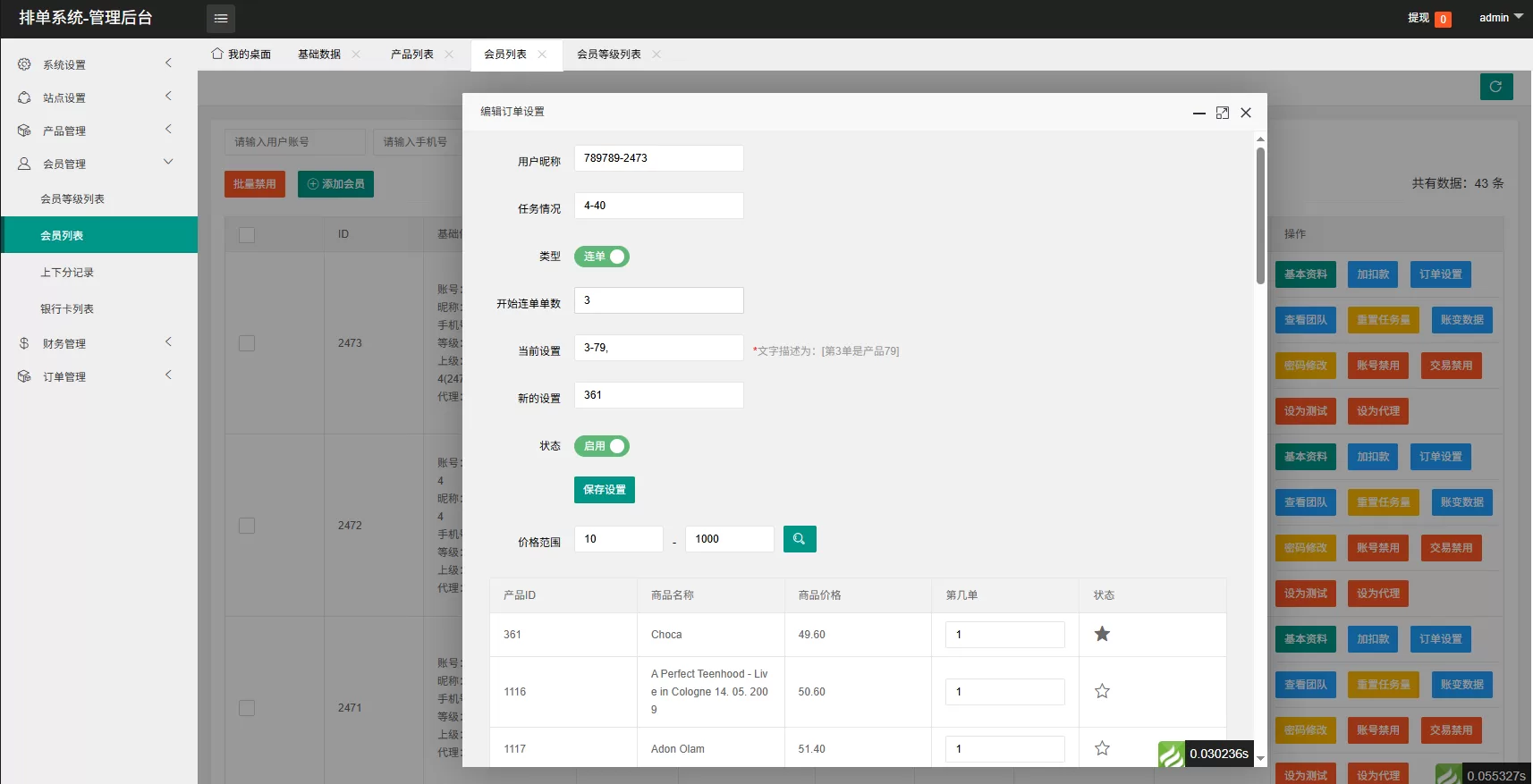Open the admin user dropdown
Image resolution: width=1533 pixels, height=784 pixels.
point(1500,18)
